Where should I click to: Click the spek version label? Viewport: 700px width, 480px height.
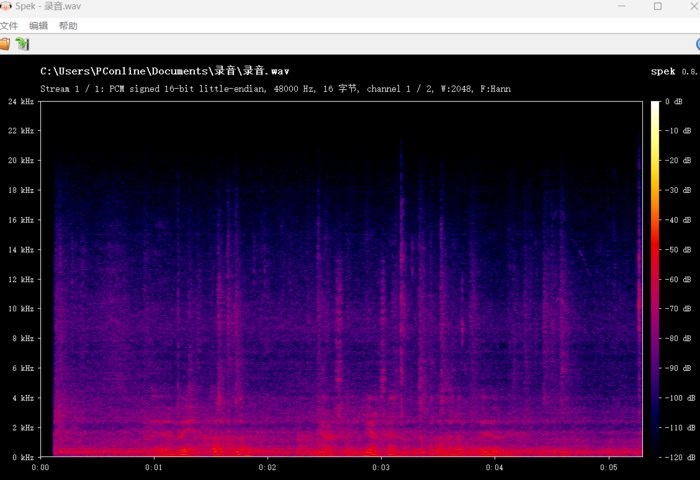(674, 71)
